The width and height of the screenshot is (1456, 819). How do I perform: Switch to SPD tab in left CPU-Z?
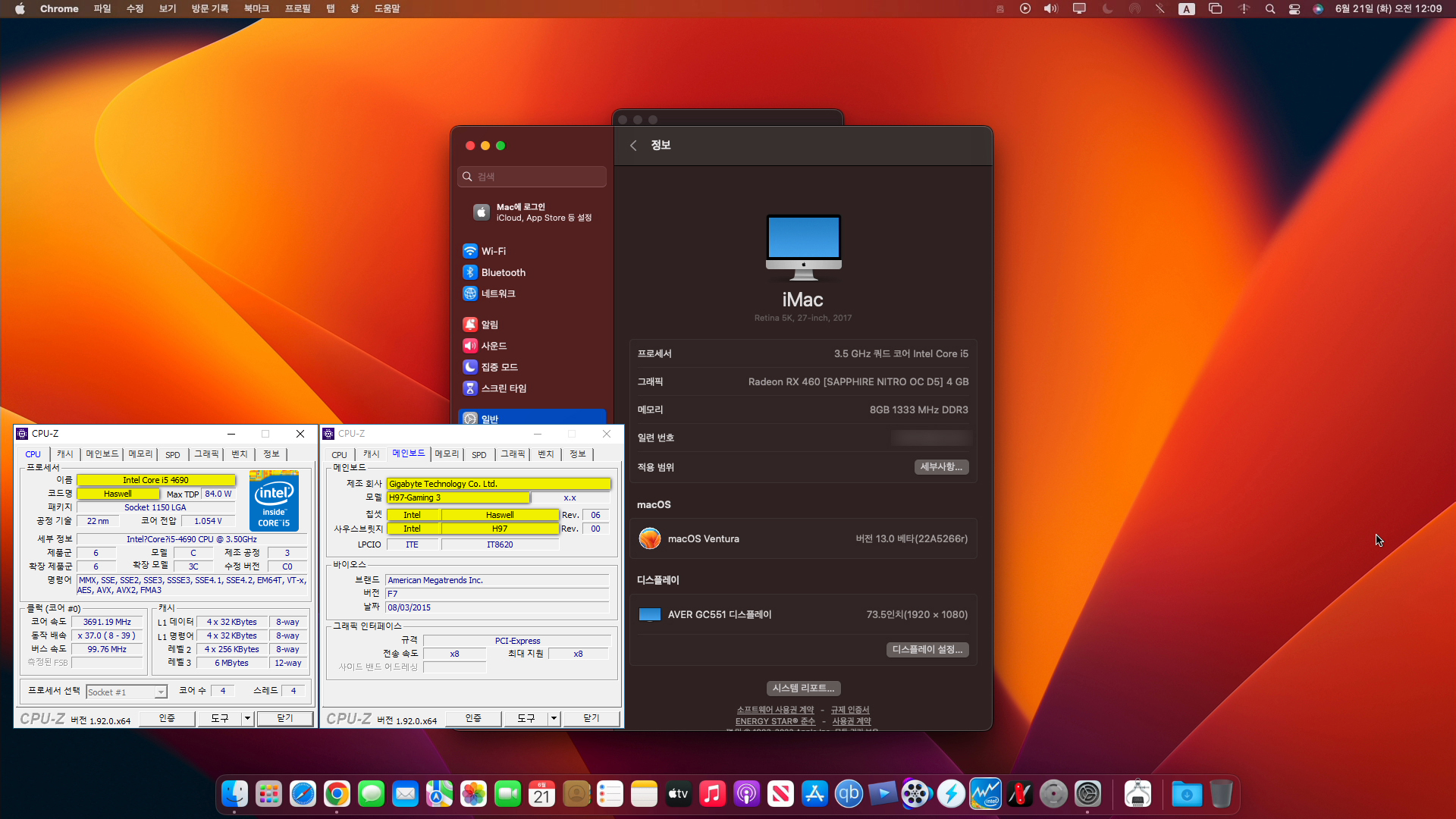[173, 455]
